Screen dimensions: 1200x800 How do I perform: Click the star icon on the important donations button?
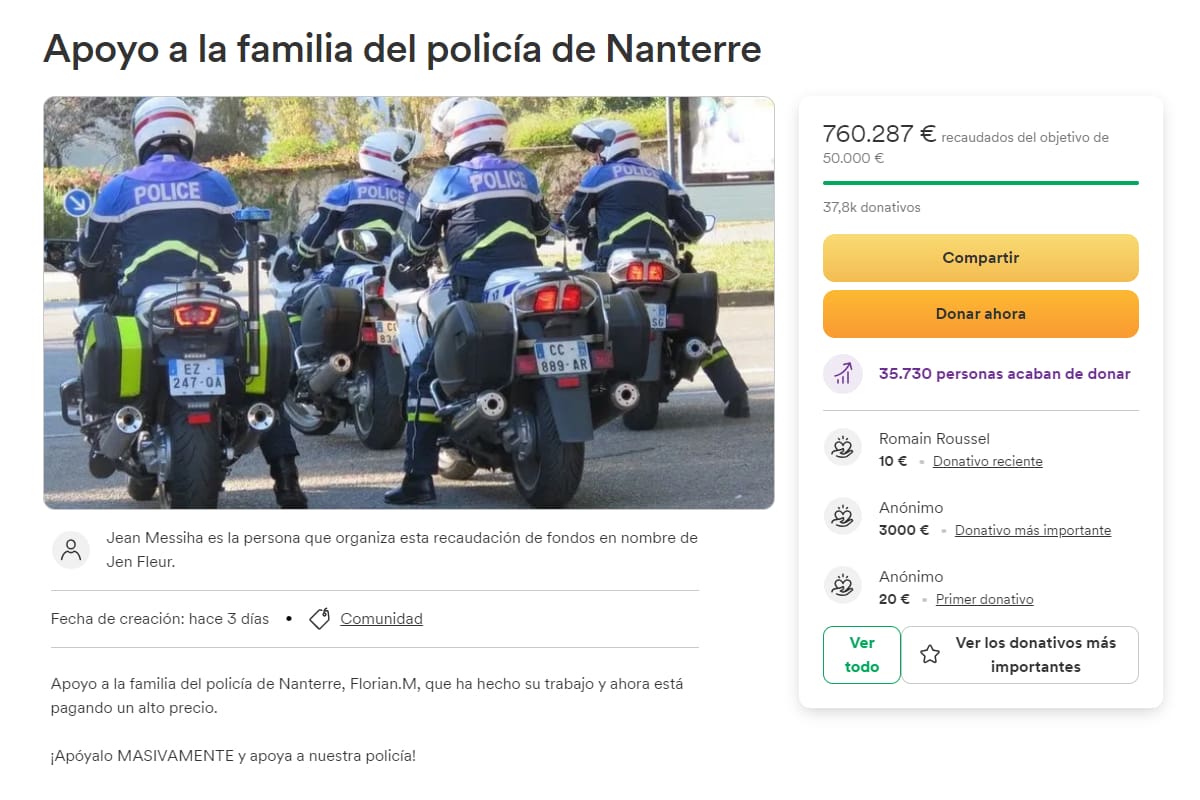coord(931,653)
